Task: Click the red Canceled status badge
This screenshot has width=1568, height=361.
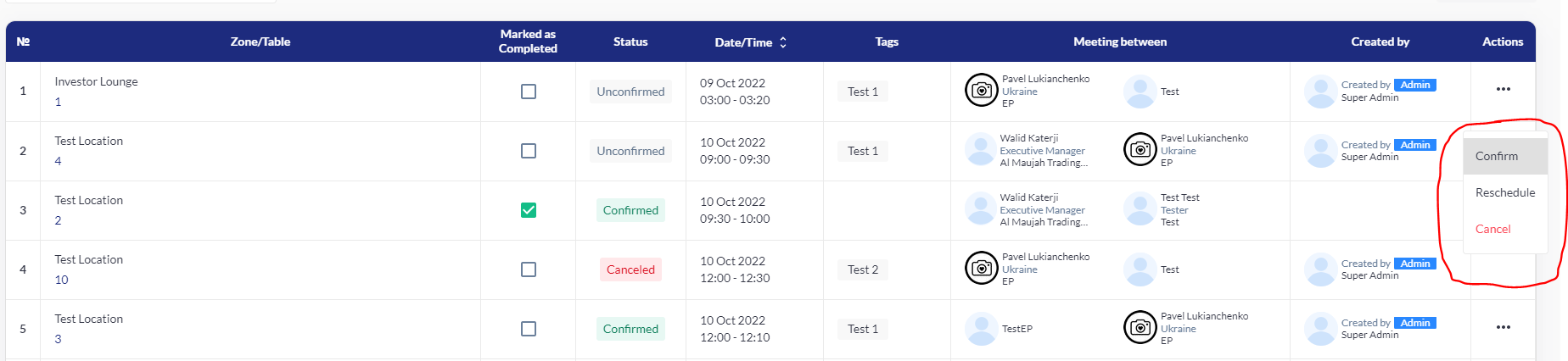Action: pyautogui.click(x=630, y=269)
